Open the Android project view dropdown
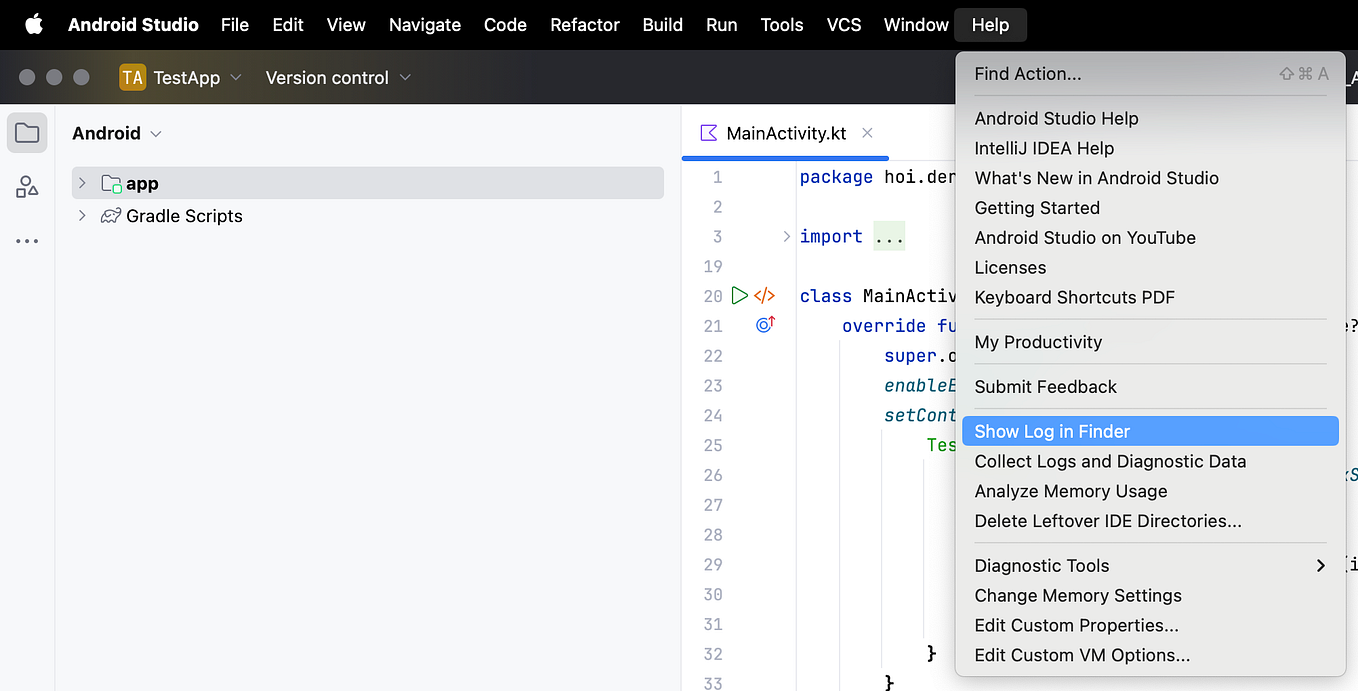Viewport: 1358px width, 691px height. point(116,133)
